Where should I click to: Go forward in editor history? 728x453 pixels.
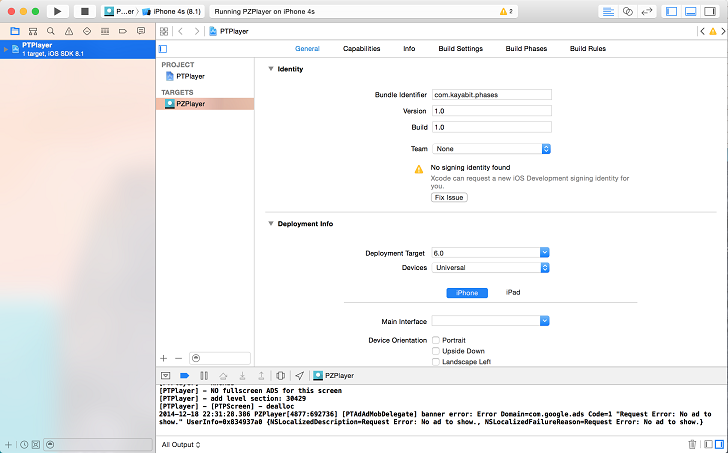pos(197,31)
